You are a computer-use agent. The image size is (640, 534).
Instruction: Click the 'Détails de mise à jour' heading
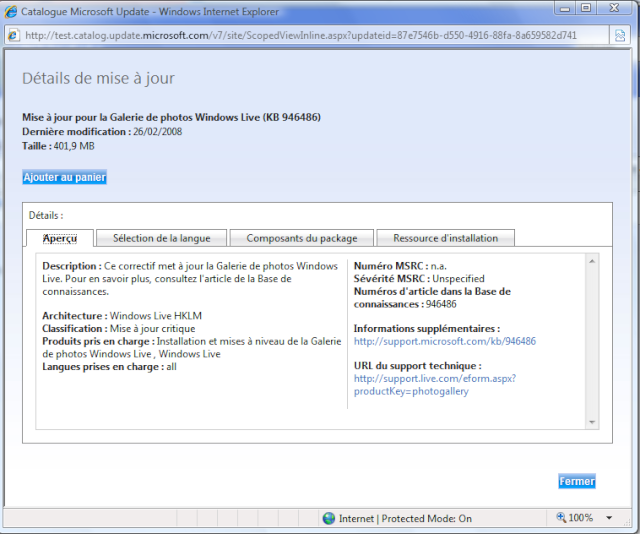tap(98, 78)
